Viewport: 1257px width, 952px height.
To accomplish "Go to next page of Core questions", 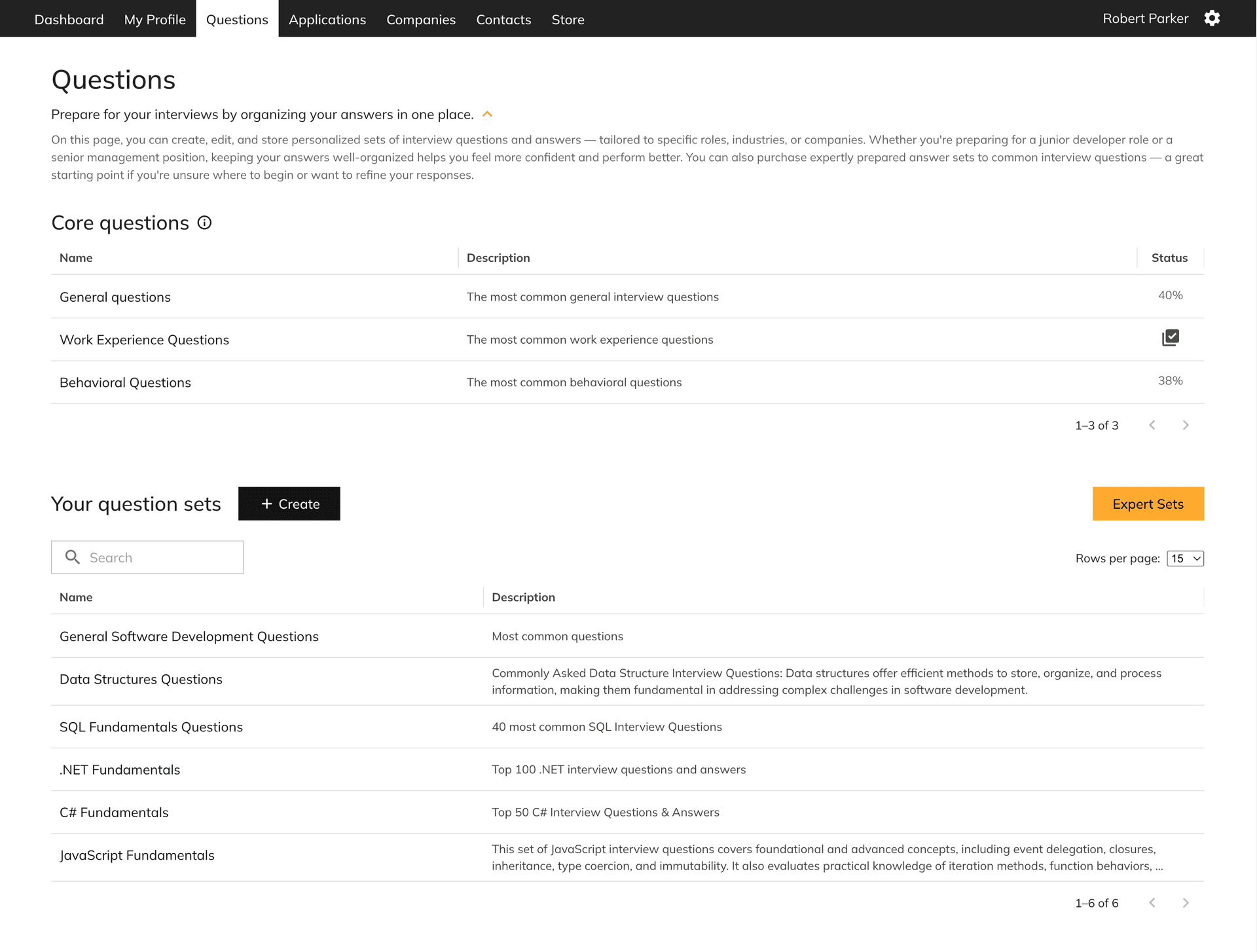I will tap(1186, 425).
